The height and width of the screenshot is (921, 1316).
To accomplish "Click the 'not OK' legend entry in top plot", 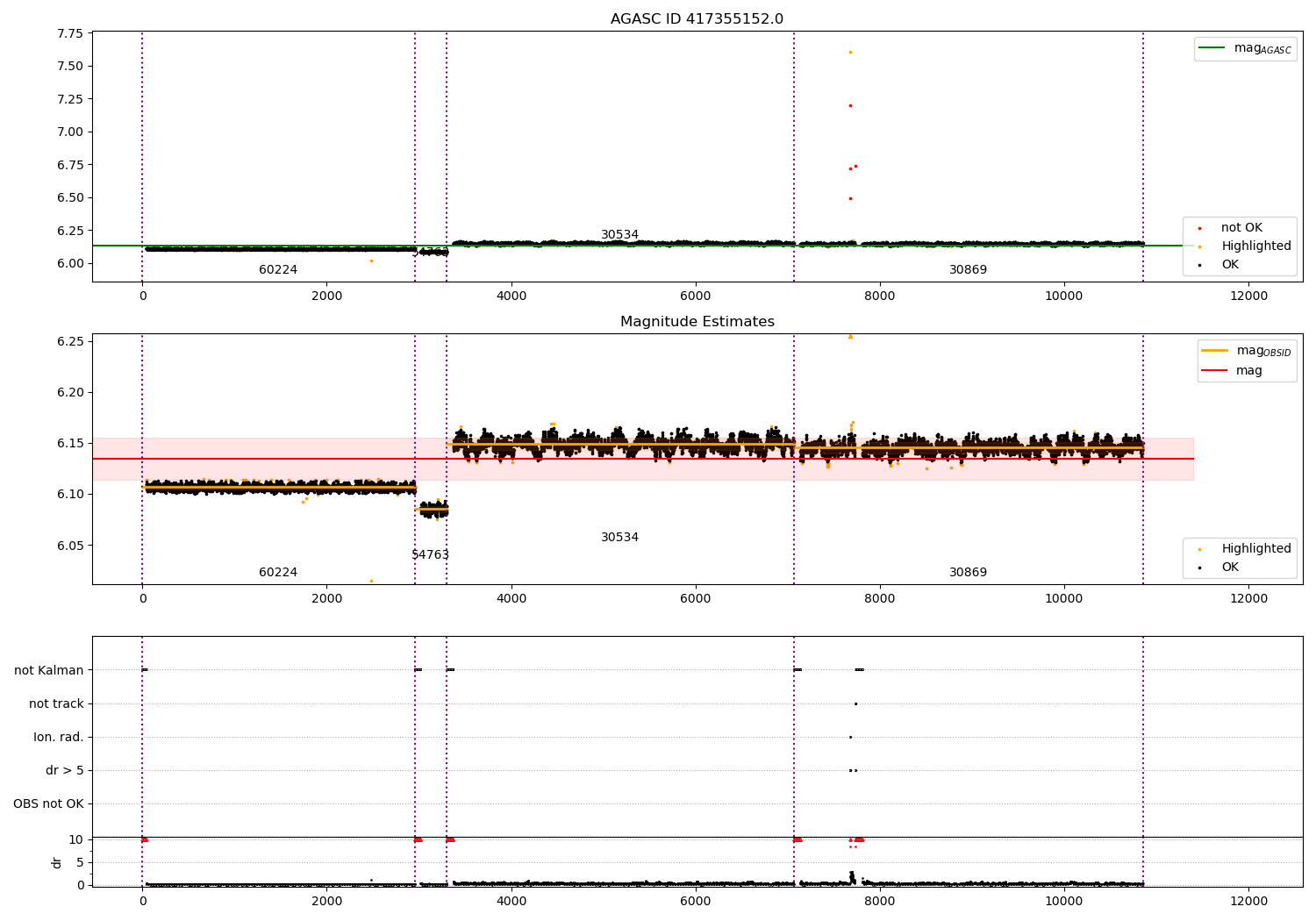I will click(x=1241, y=228).
